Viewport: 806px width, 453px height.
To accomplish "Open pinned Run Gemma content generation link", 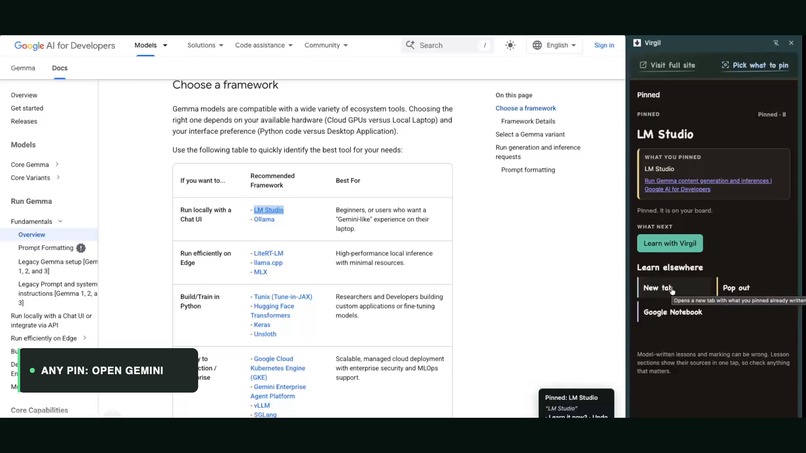I will tap(708, 185).
